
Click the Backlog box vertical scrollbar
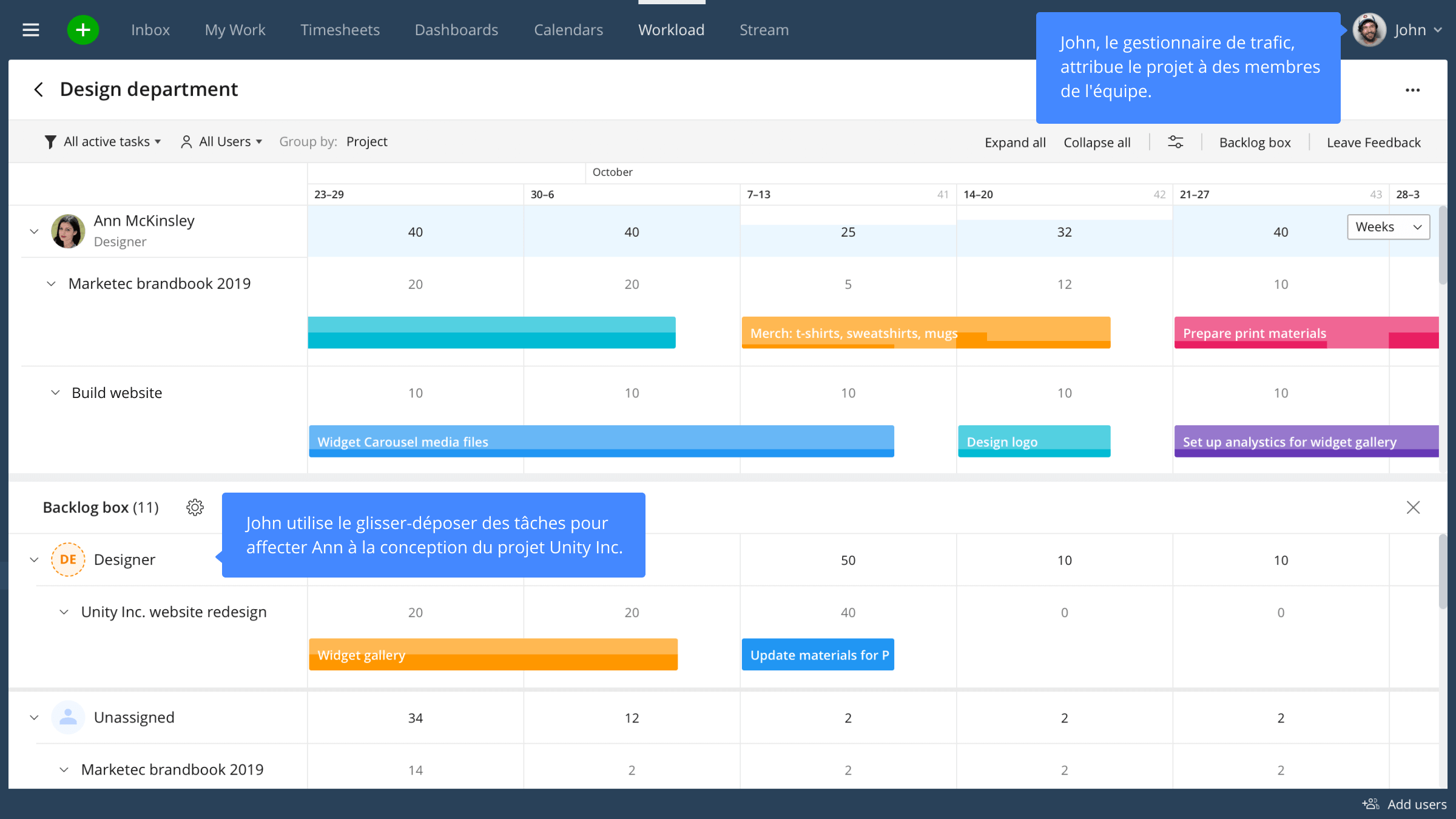click(x=1443, y=571)
